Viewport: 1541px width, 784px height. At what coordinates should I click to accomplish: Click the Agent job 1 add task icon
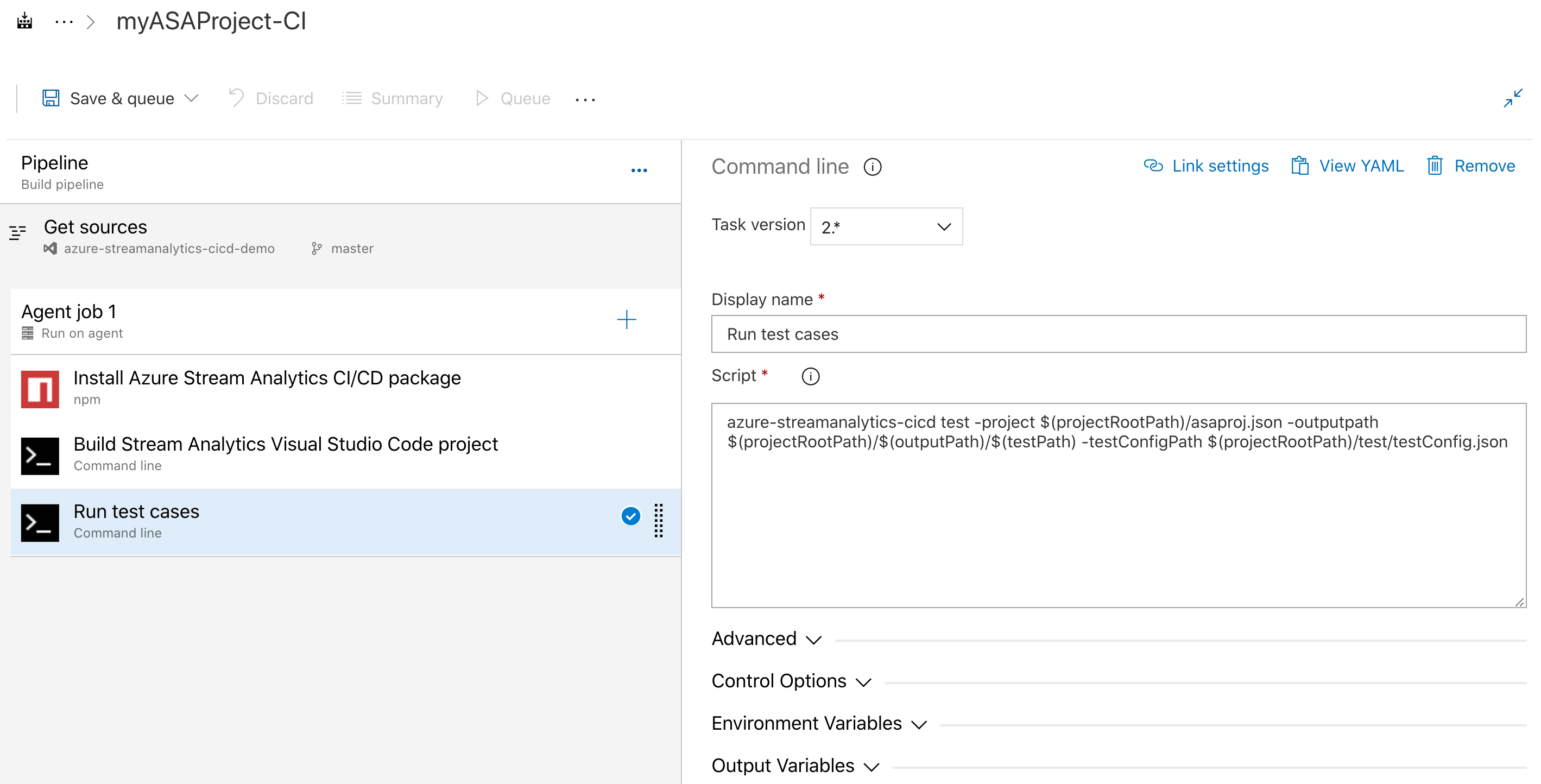627,320
